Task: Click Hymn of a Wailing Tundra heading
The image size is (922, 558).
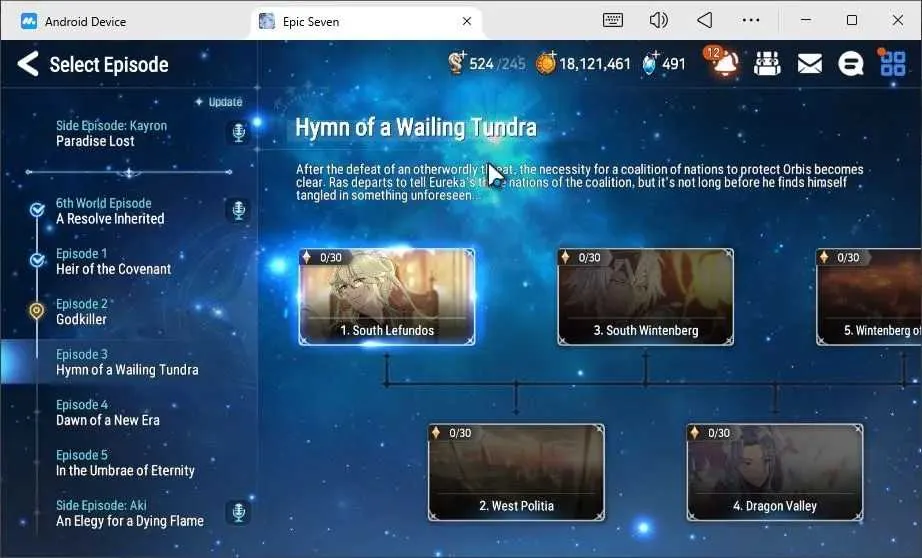Action: click(416, 127)
